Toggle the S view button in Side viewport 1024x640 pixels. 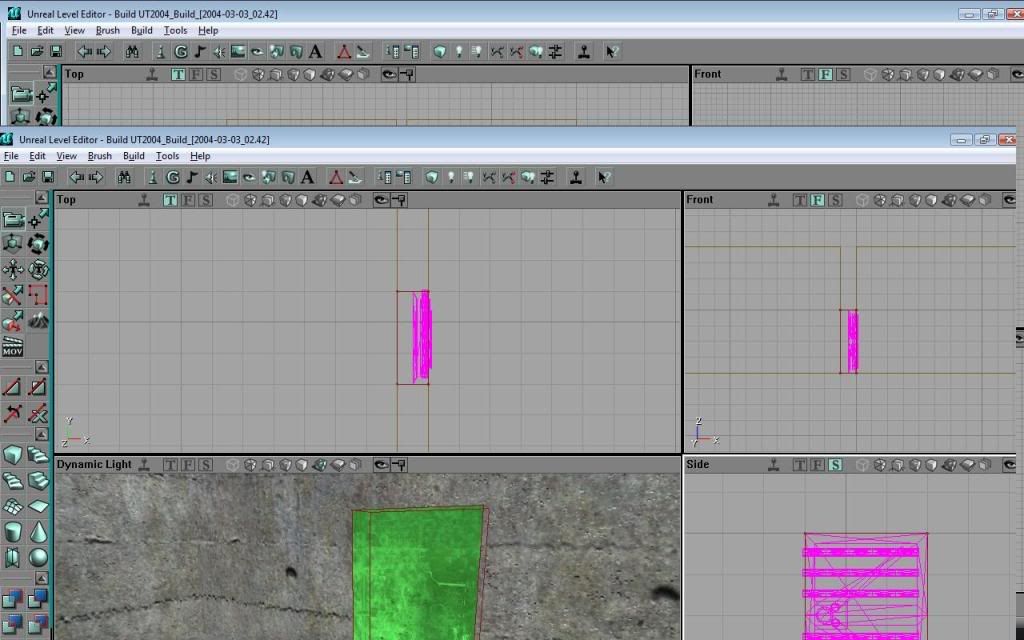[x=835, y=465]
